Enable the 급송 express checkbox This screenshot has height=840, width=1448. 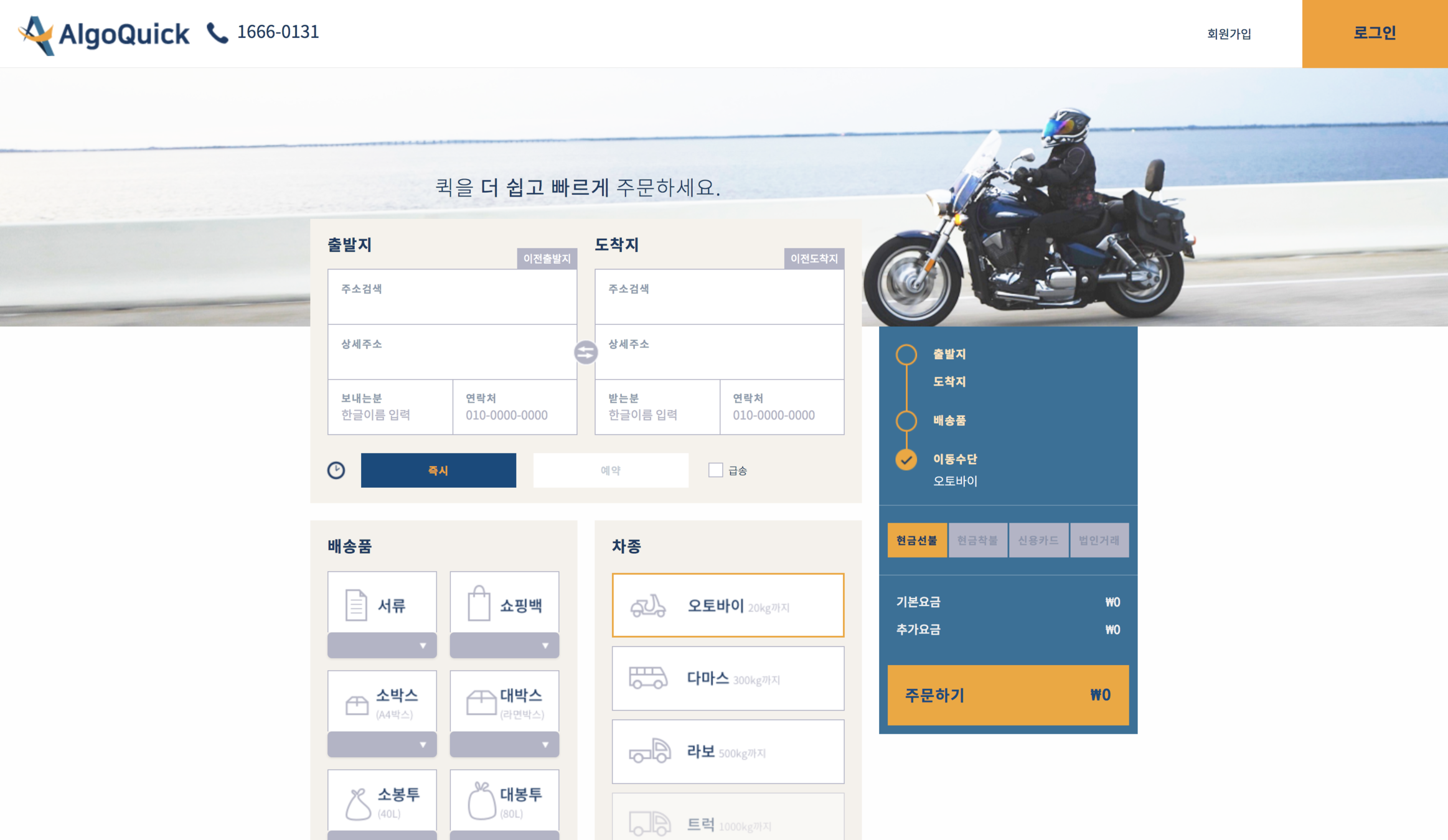[715, 470]
